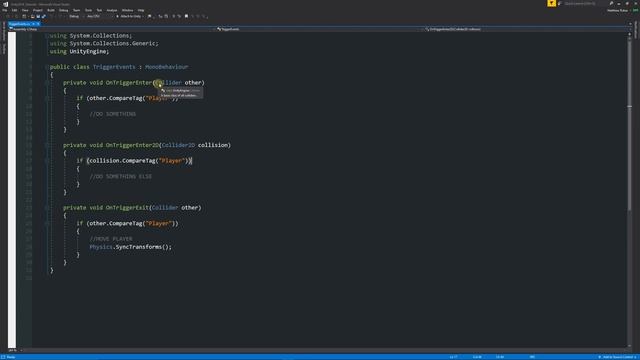Collapse the OnTriggerExit method block

pos(47,208)
